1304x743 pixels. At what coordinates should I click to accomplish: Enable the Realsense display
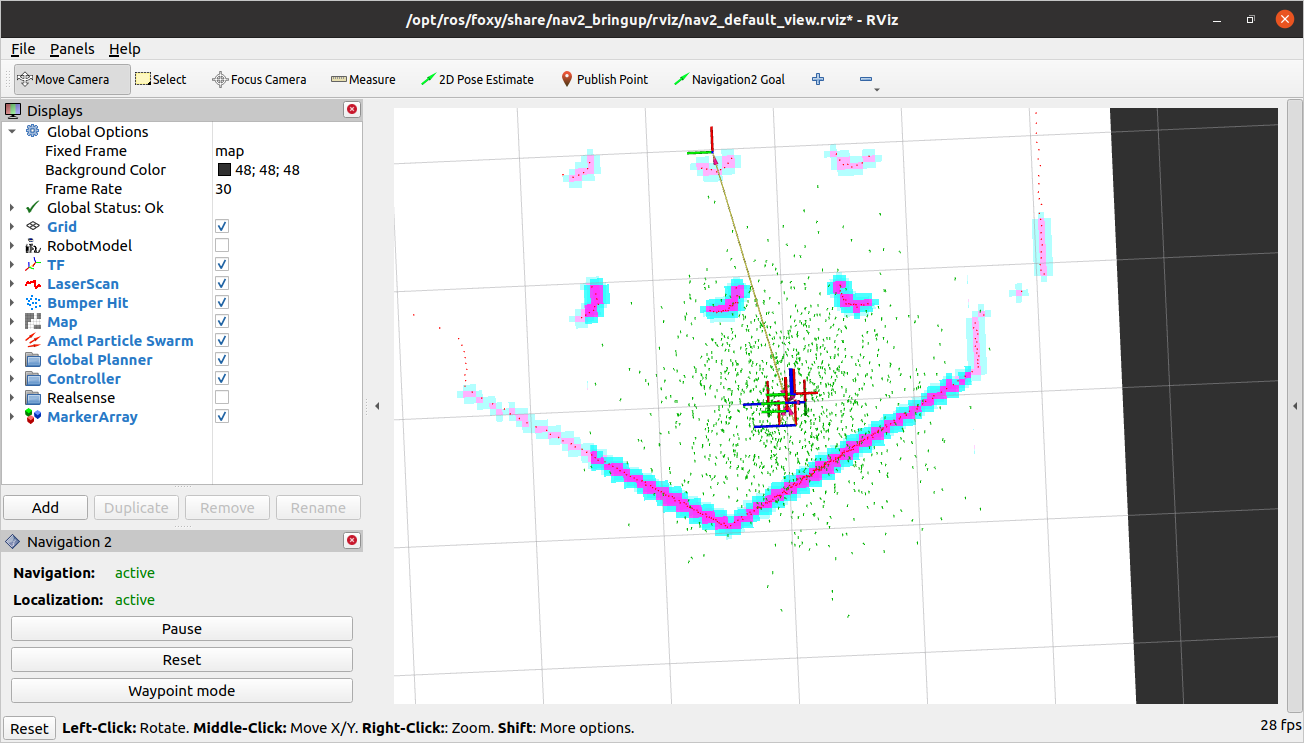[221, 397]
